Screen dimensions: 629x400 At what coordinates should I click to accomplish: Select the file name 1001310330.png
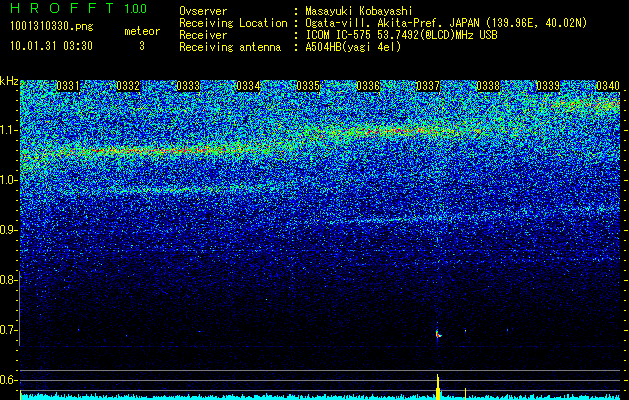52,27
